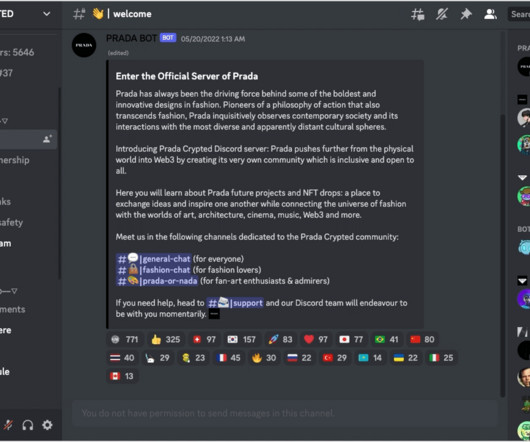Click the reaction showing 23
530x442 pixels.
tap(193, 358)
